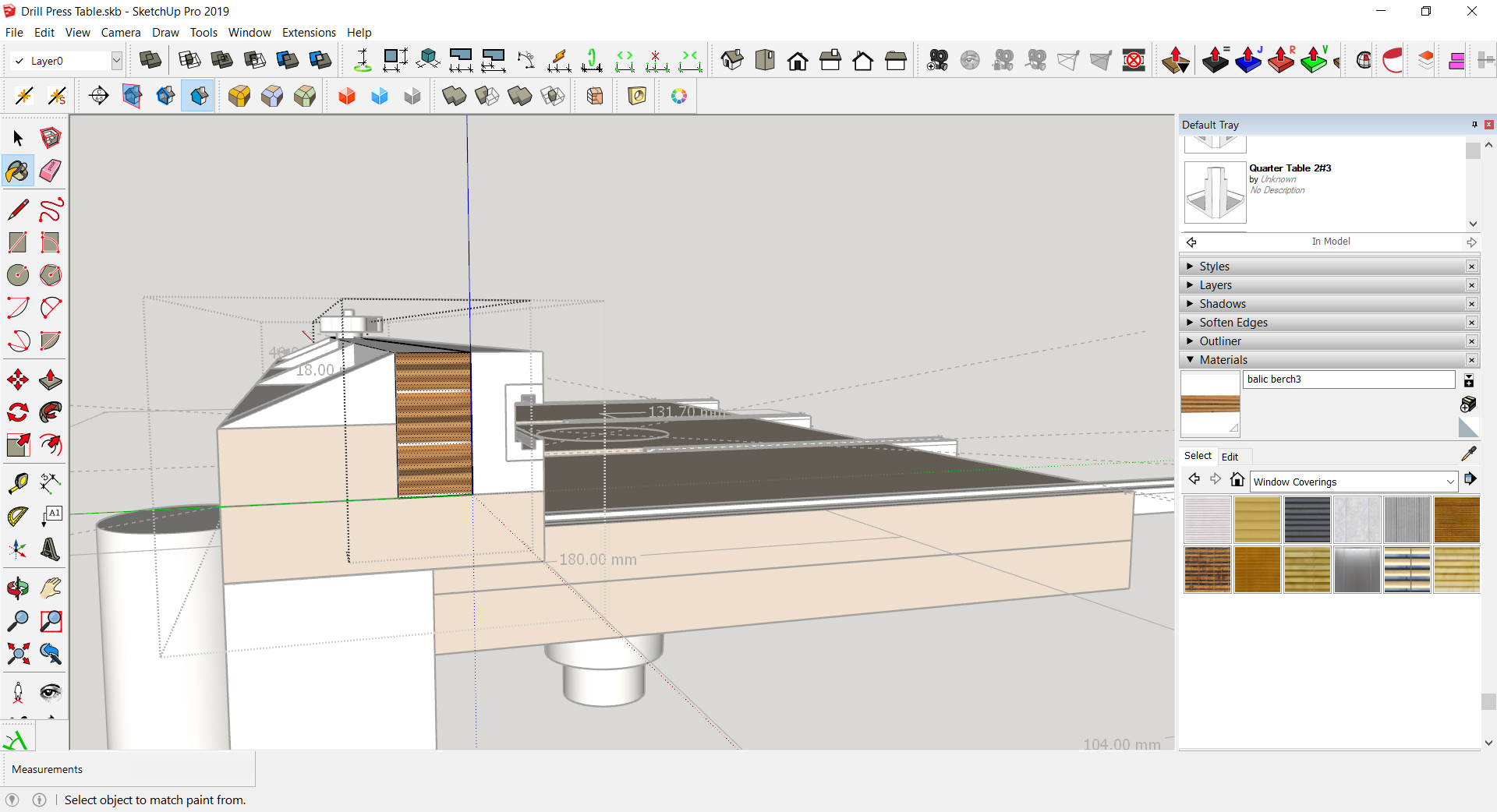The height and width of the screenshot is (812, 1497).
Task: Select the Eraser tool
Action: (x=51, y=171)
